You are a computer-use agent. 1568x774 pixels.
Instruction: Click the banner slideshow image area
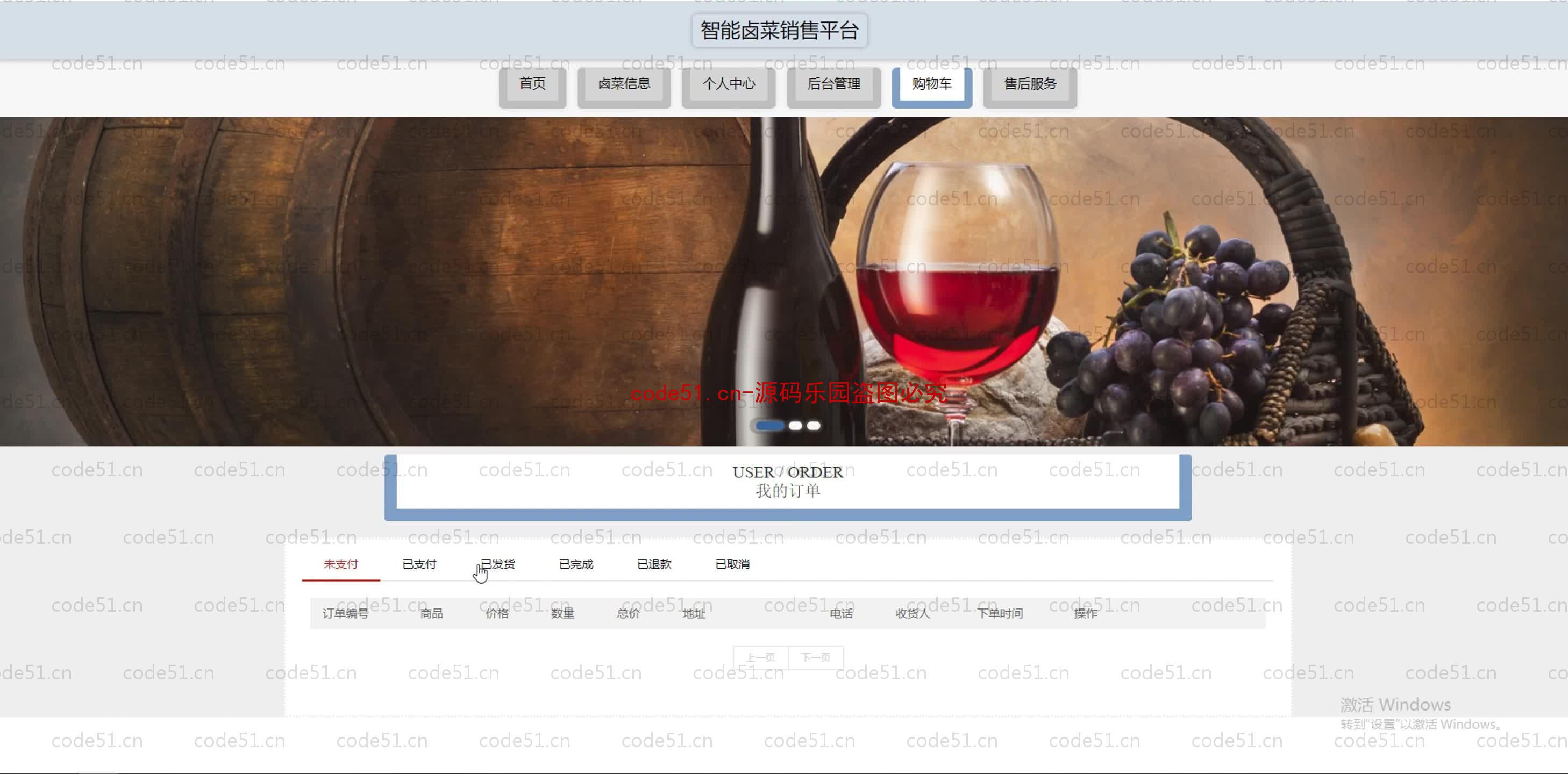pyautogui.click(x=784, y=280)
